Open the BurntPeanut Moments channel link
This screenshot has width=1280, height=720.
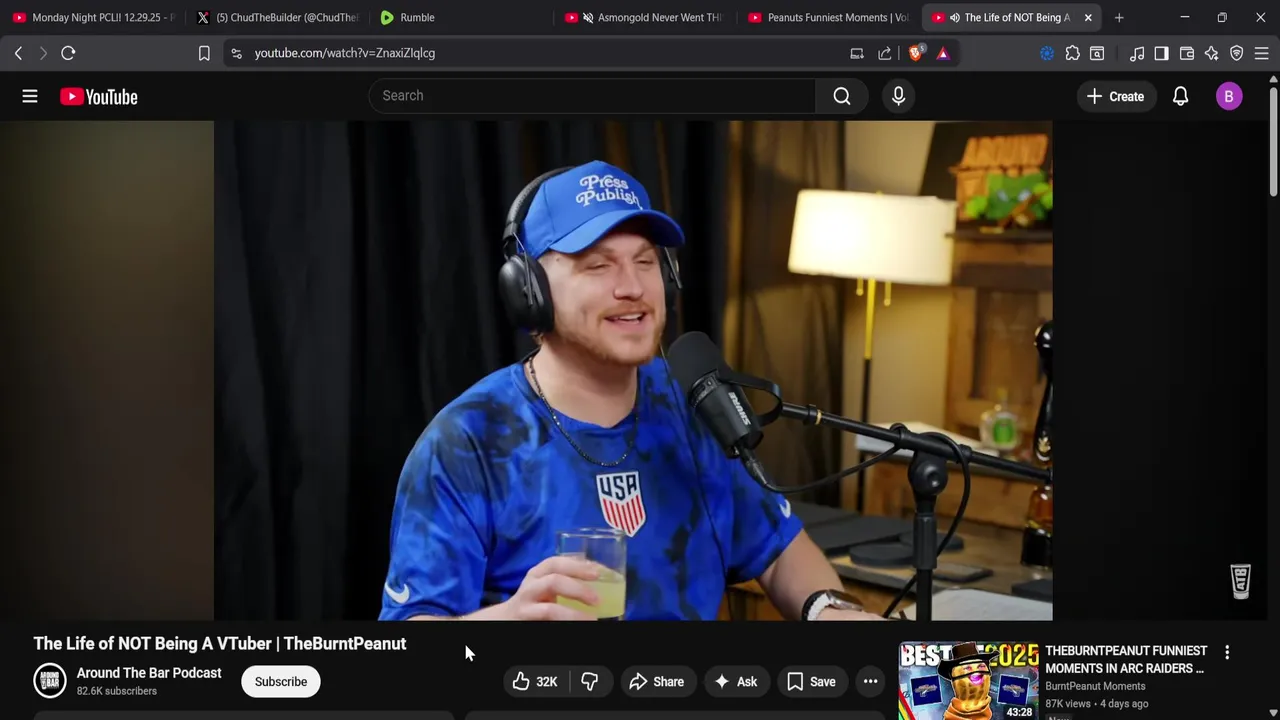[1095, 686]
